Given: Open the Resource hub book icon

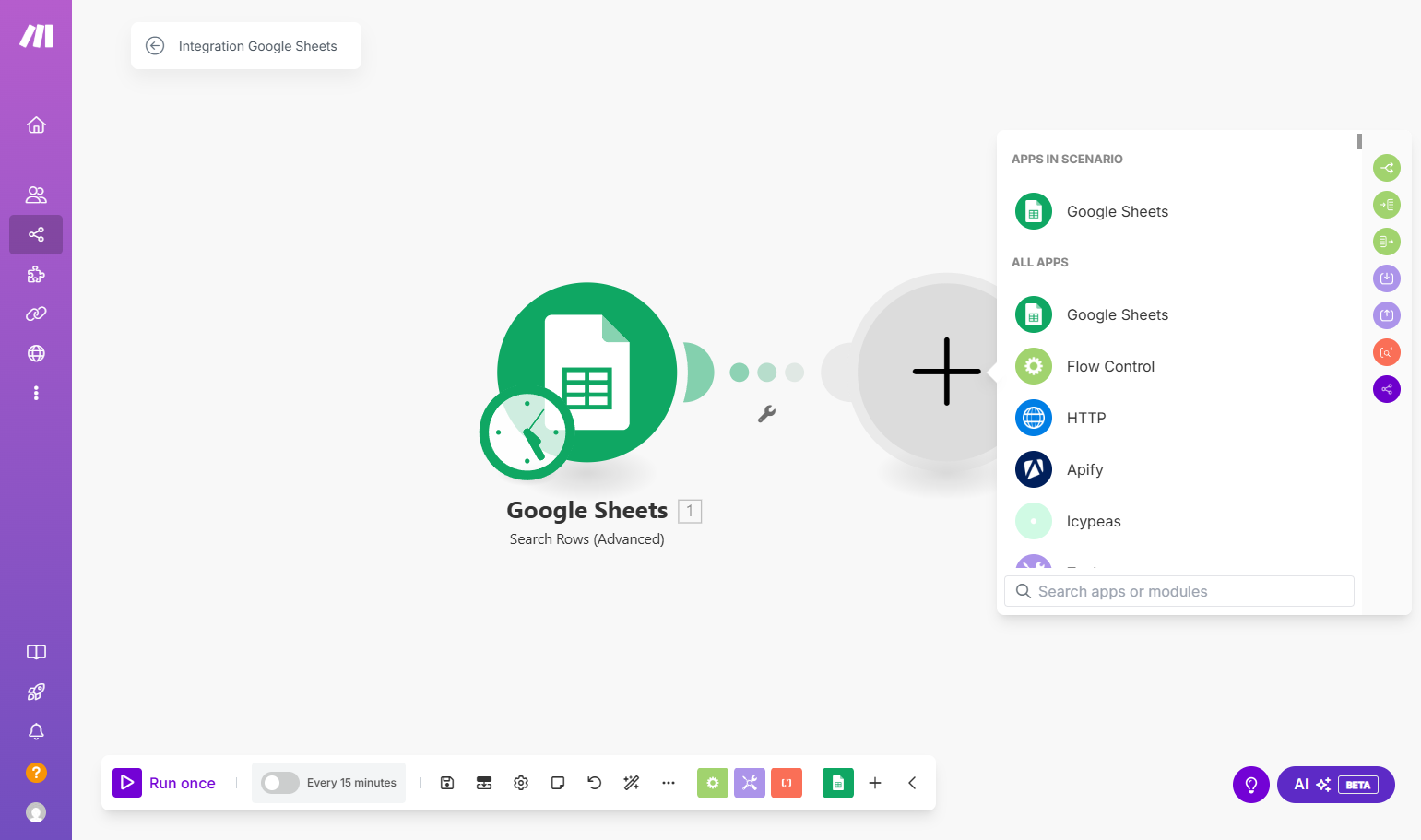Looking at the screenshot, I should (36, 652).
